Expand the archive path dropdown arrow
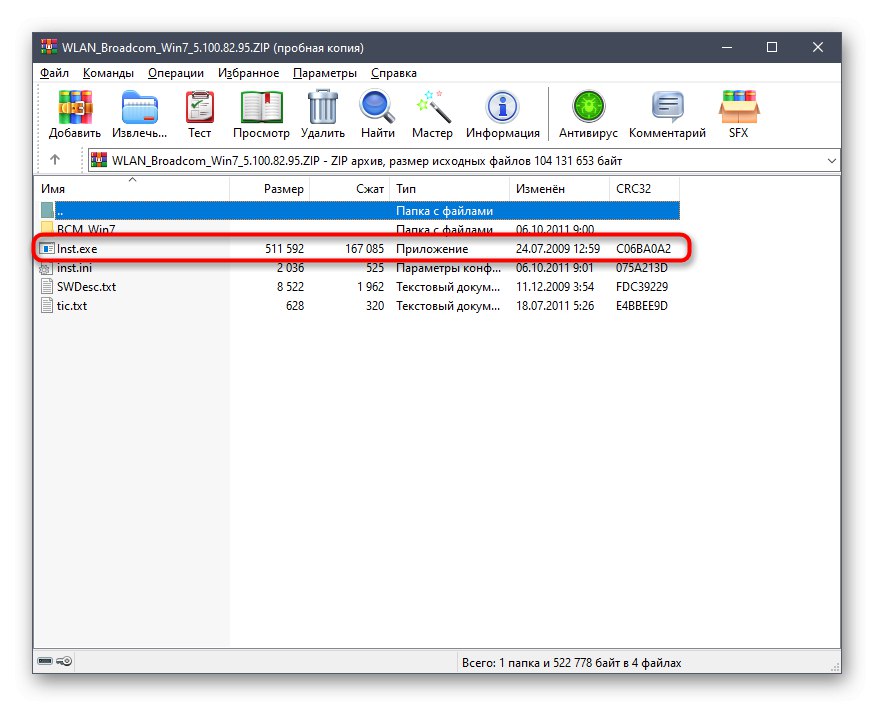This screenshot has width=874, height=706. point(832,160)
